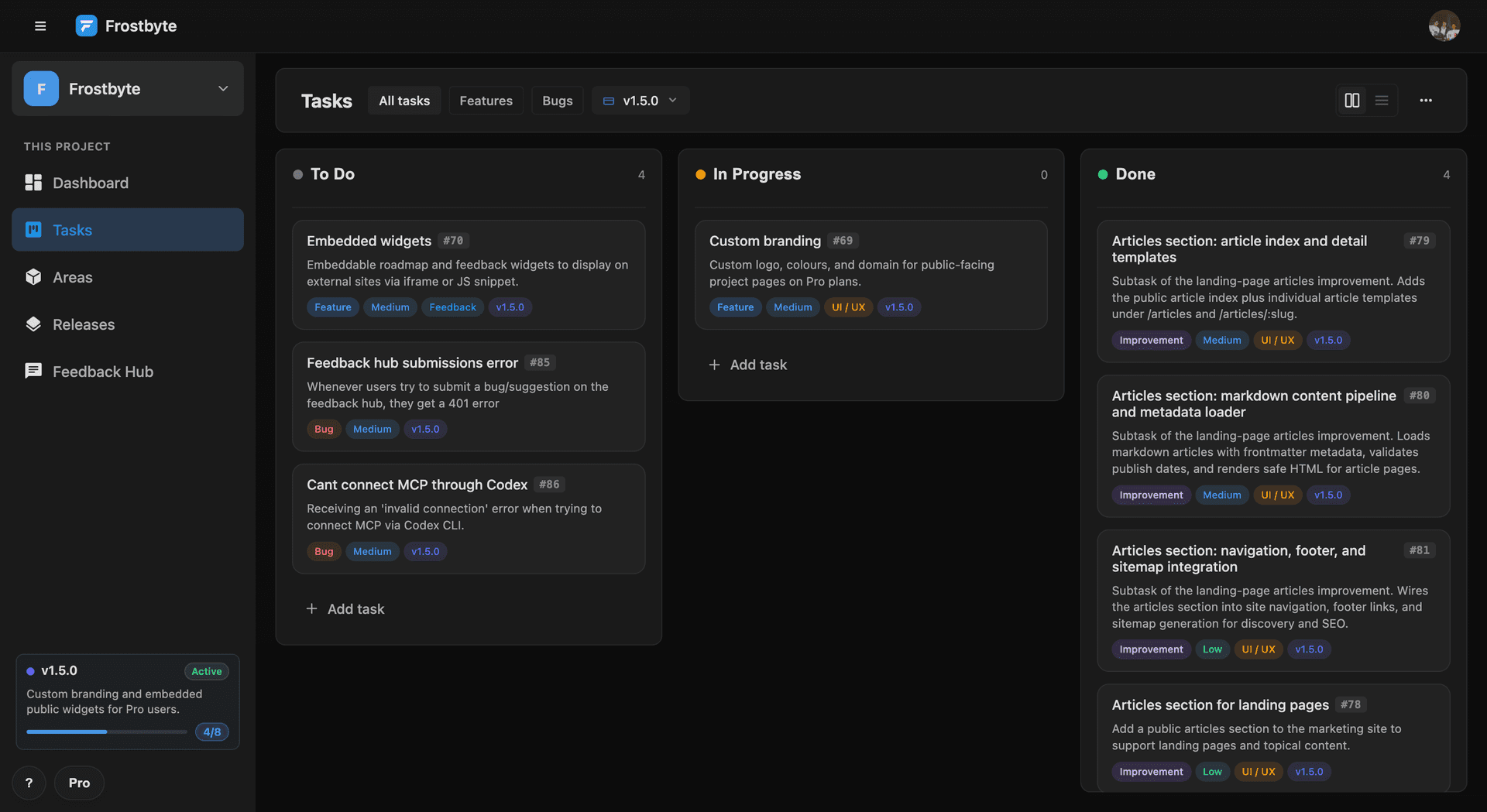
Task: Click the Medium tag on Embedded widgets
Action: pyautogui.click(x=390, y=307)
